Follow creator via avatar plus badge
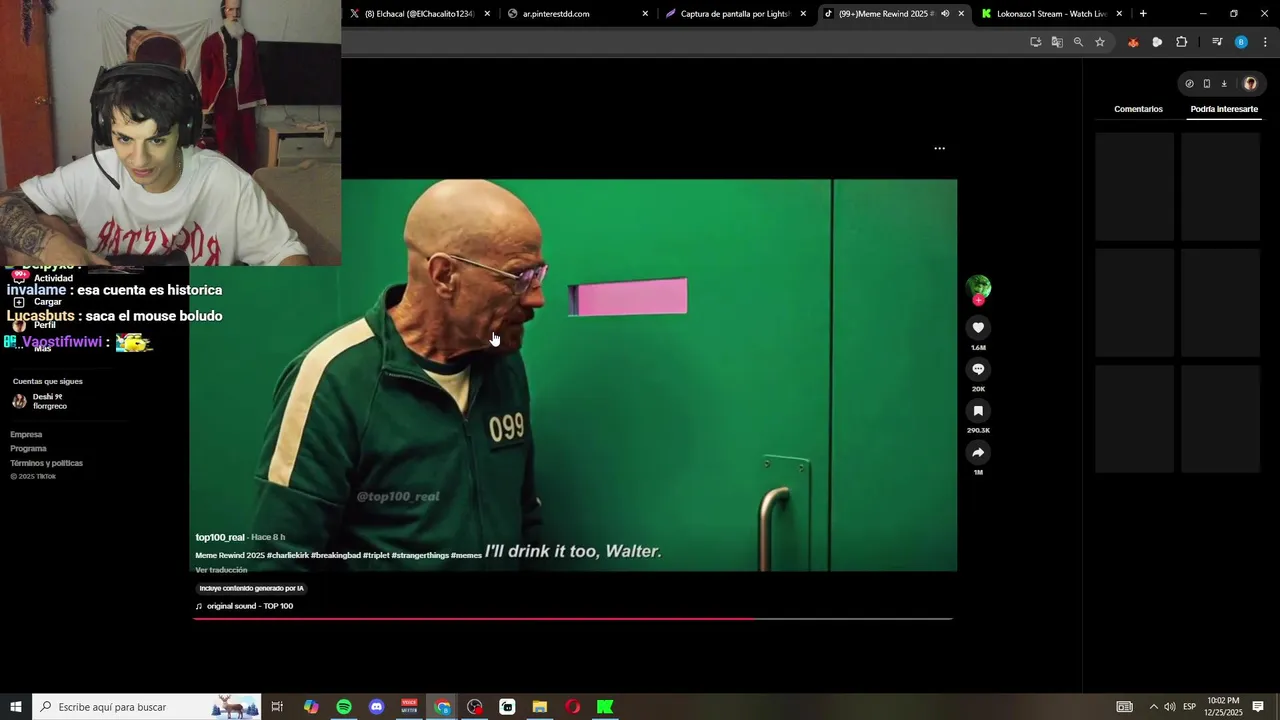 tap(978, 300)
